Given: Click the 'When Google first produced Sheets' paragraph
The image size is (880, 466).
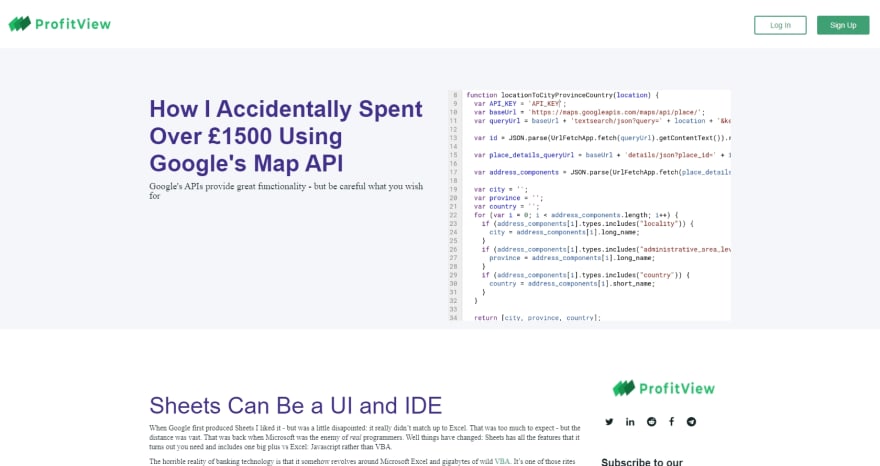Looking at the screenshot, I should 365,437.
